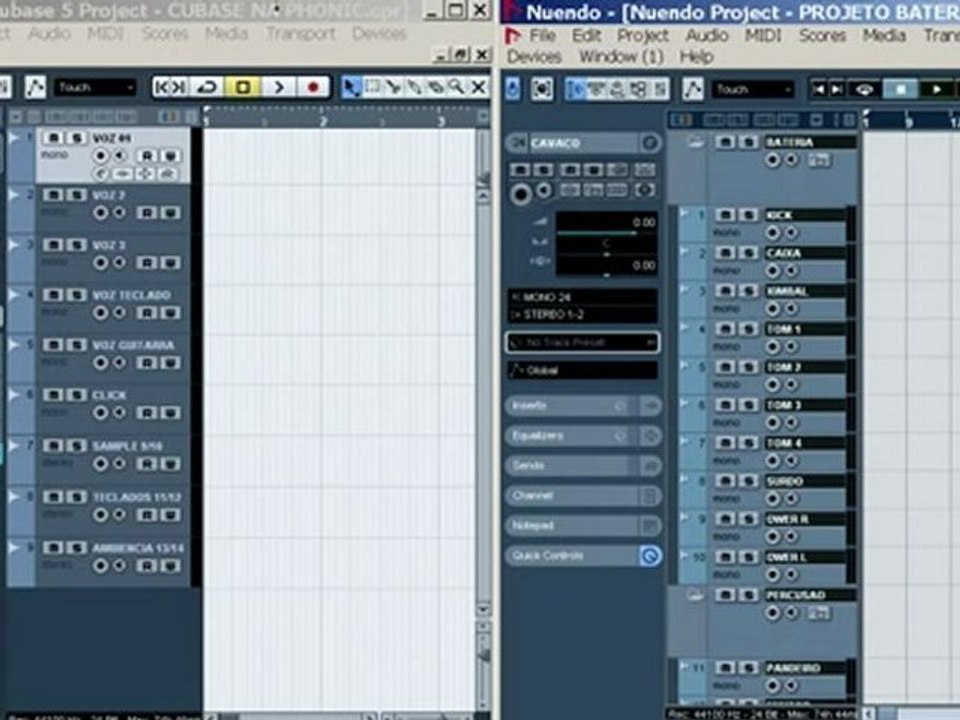
Task: Open the Channel section in Nuendo inspector
Action: 582,495
